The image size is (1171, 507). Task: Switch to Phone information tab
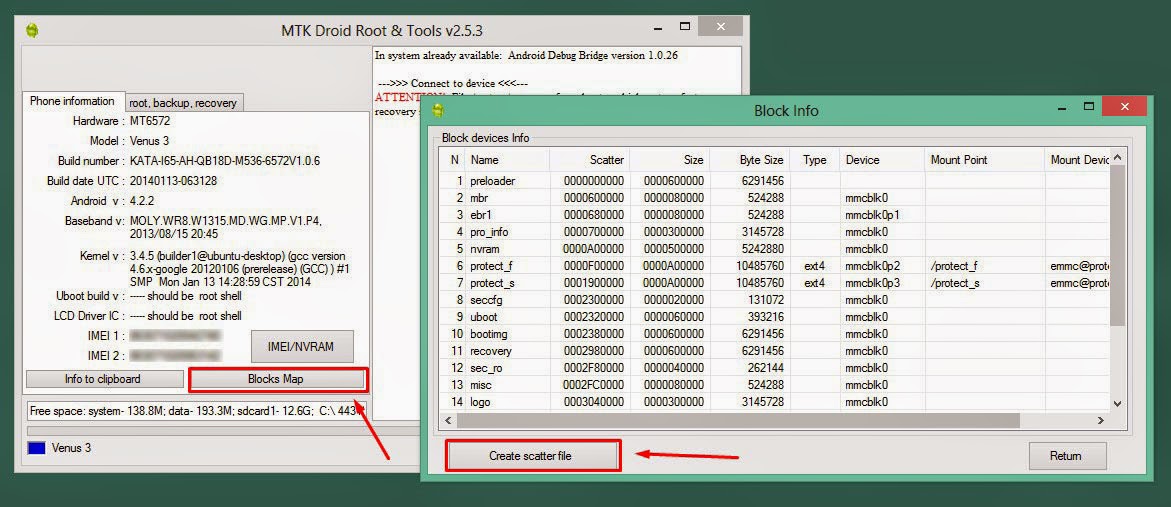(x=72, y=101)
